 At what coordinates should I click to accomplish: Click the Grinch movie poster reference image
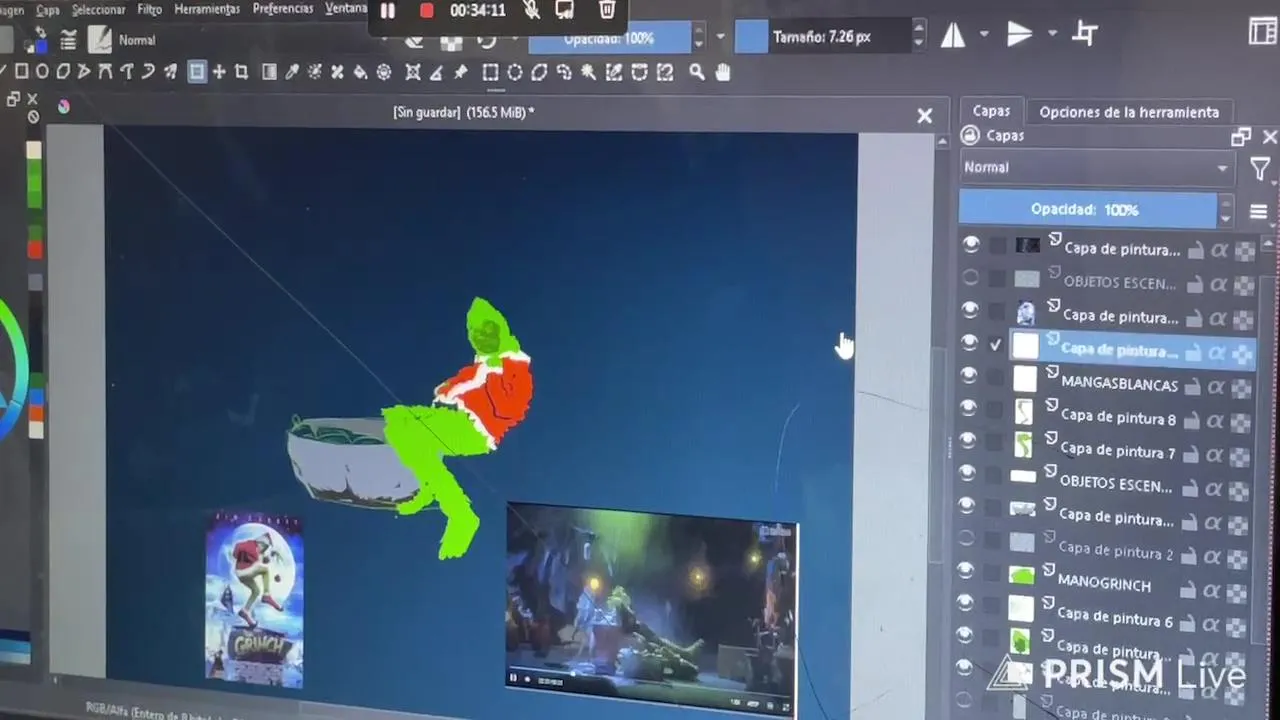coord(254,598)
